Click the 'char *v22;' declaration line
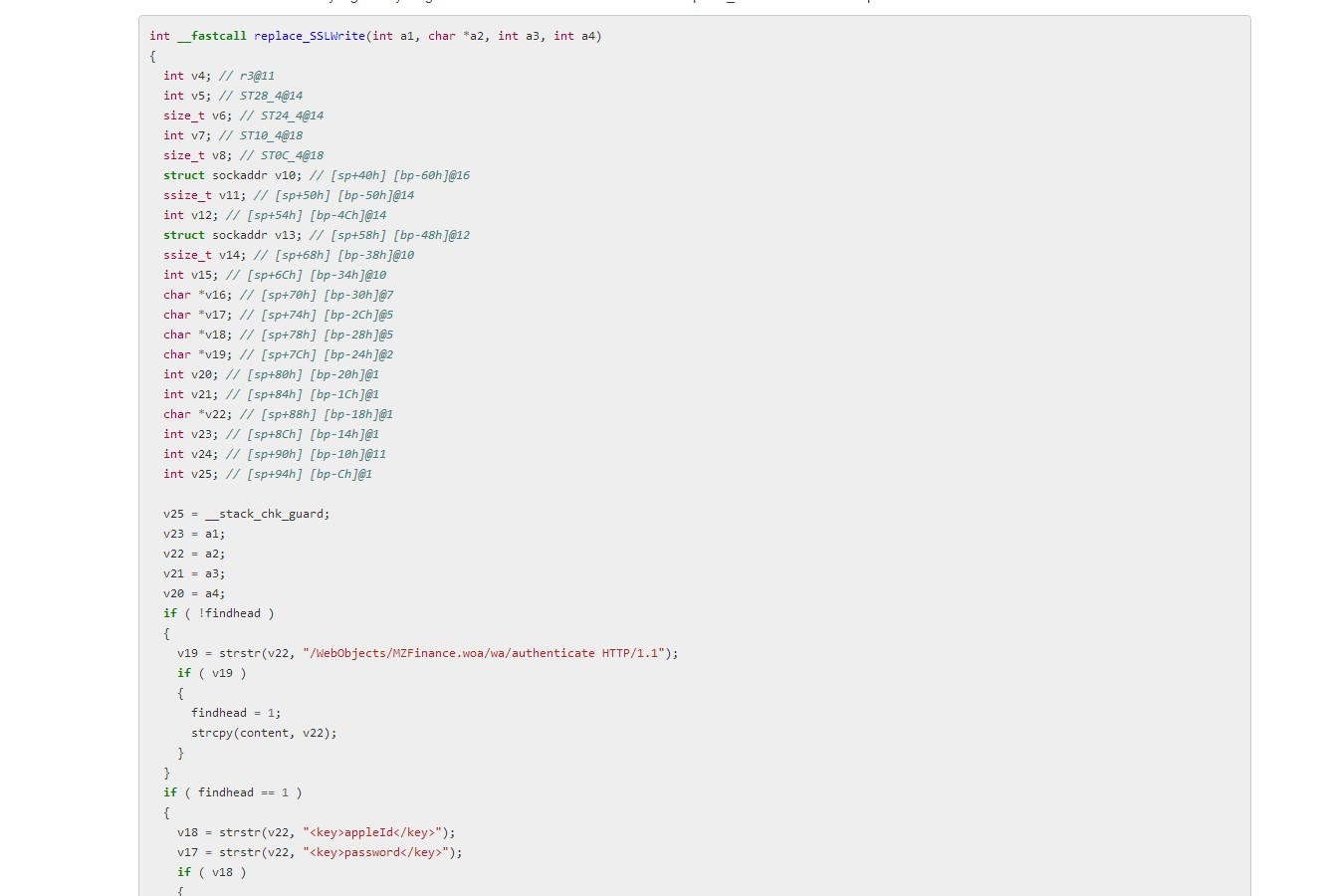This screenshot has height=896, width=1326. click(x=279, y=414)
